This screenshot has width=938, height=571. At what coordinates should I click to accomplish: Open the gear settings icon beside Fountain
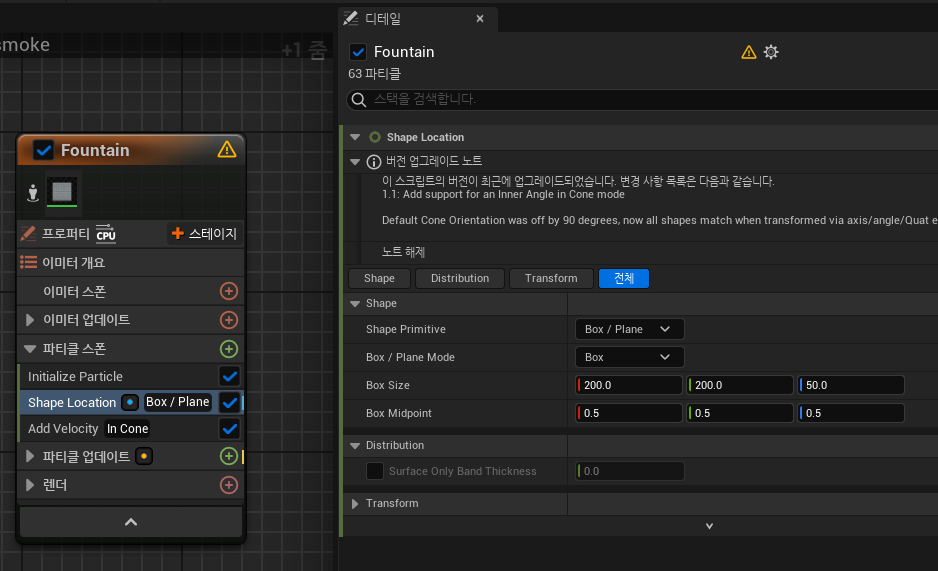pyautogui.click(x=771, y=52)
